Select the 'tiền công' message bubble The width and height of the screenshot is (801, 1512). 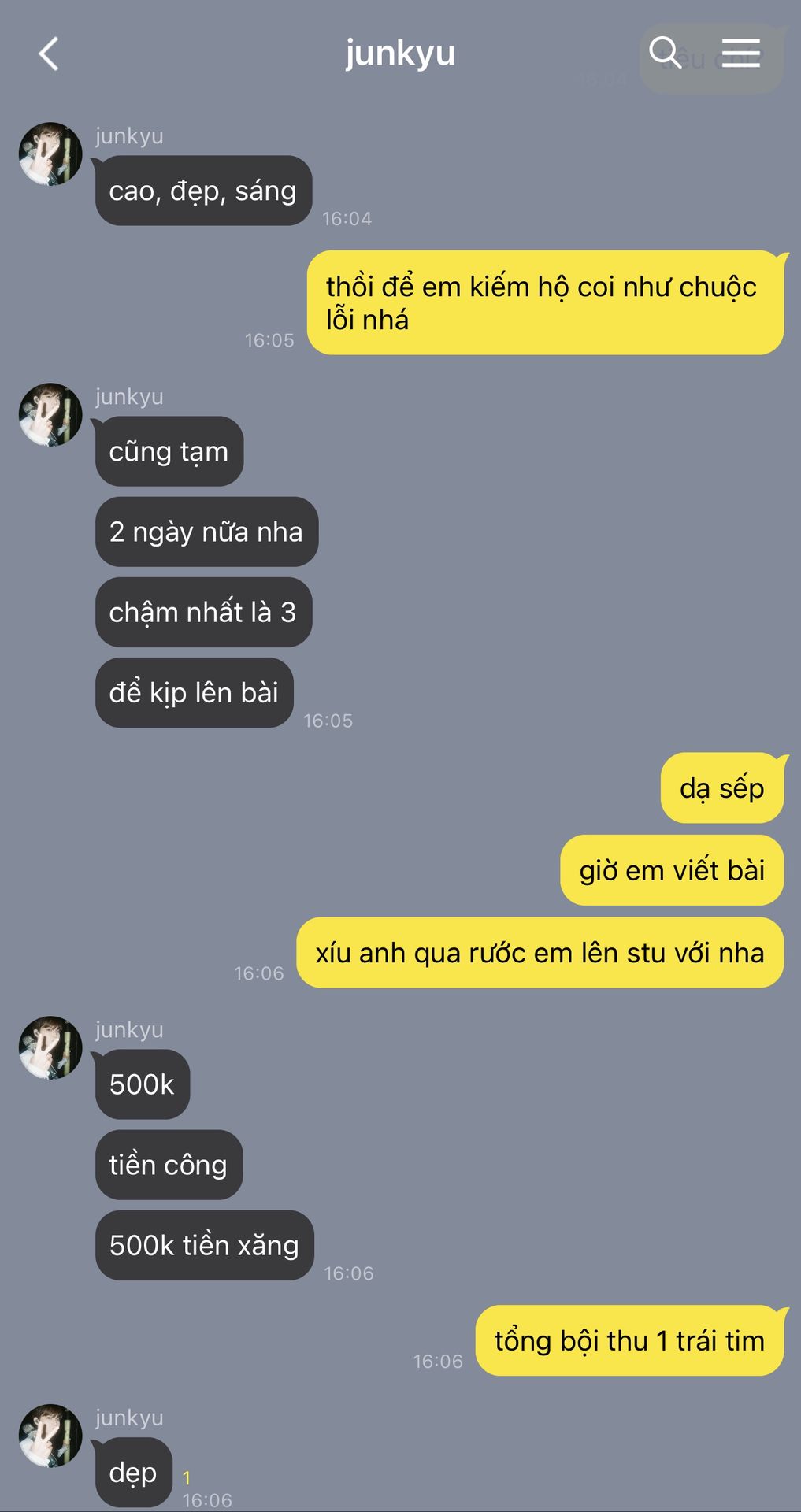point(169,1165)
